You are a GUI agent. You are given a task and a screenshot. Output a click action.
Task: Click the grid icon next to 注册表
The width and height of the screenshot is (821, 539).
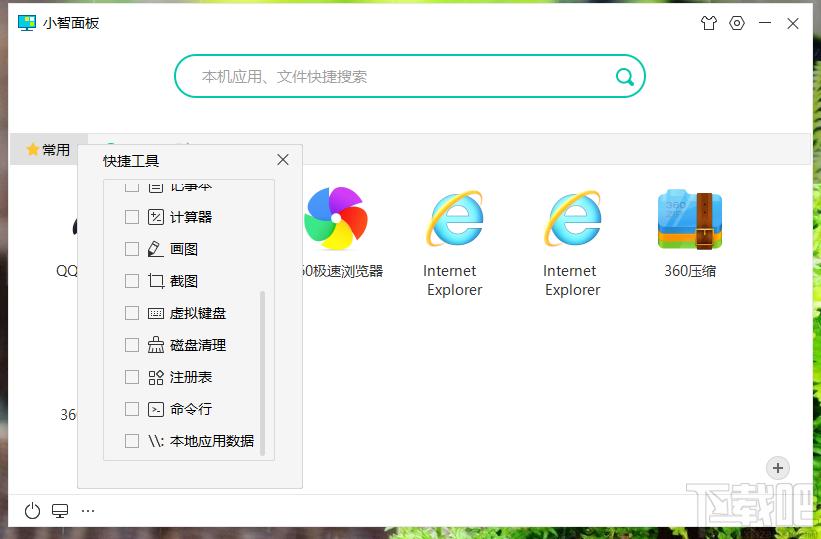(x=156, y=377)
